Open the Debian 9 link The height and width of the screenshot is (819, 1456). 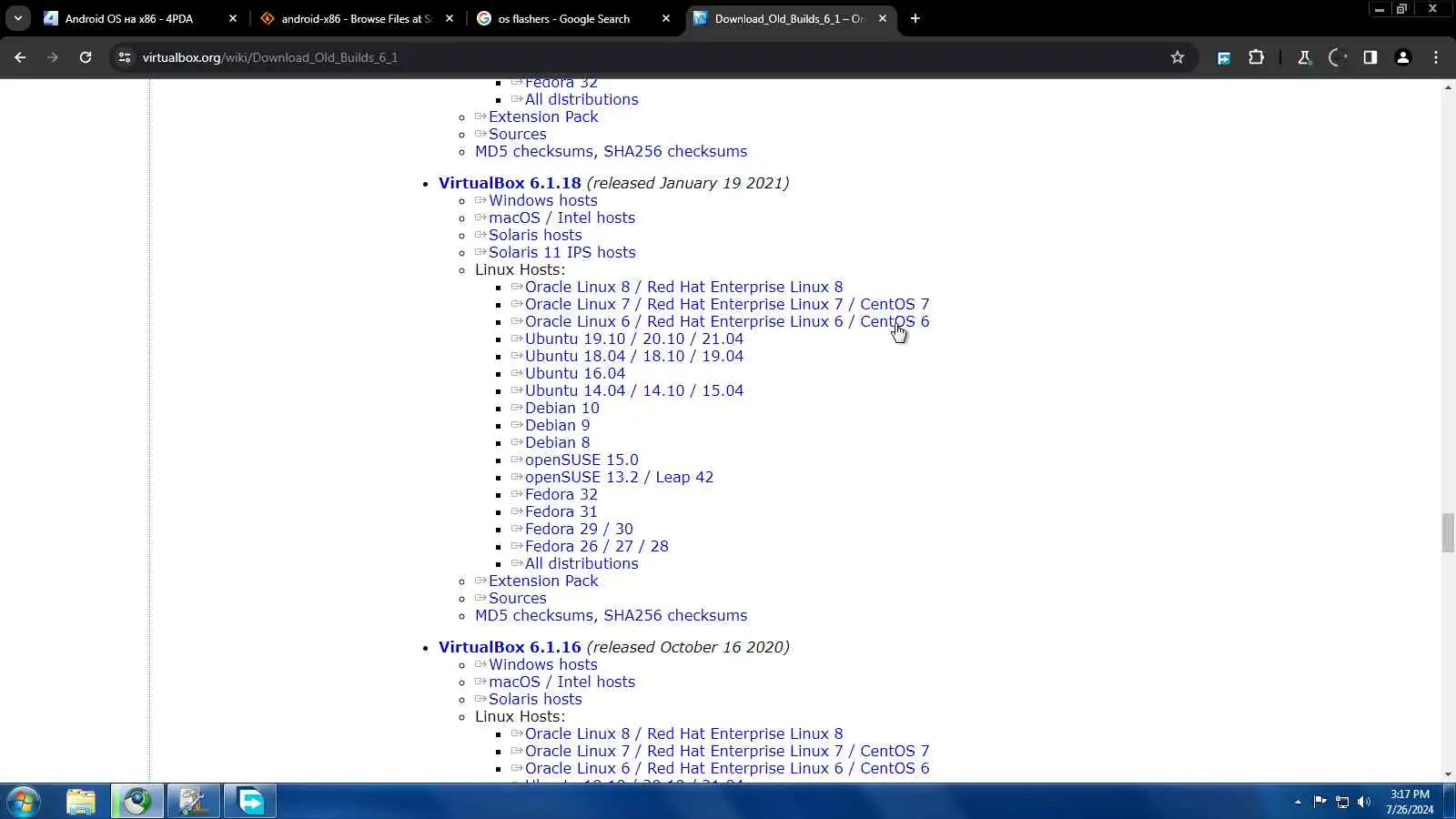pos(557,425)
